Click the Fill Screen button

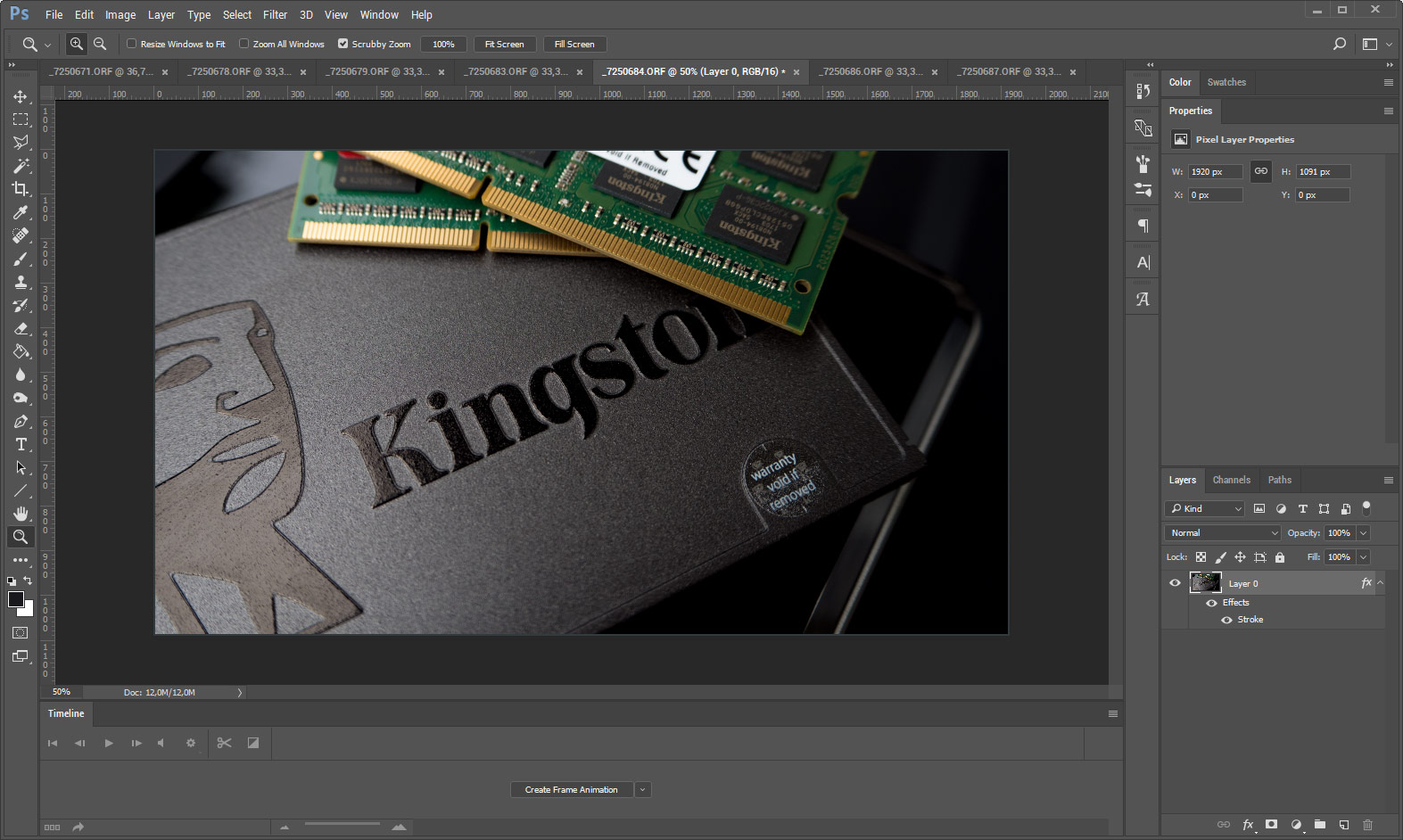[x=574, y=44]
